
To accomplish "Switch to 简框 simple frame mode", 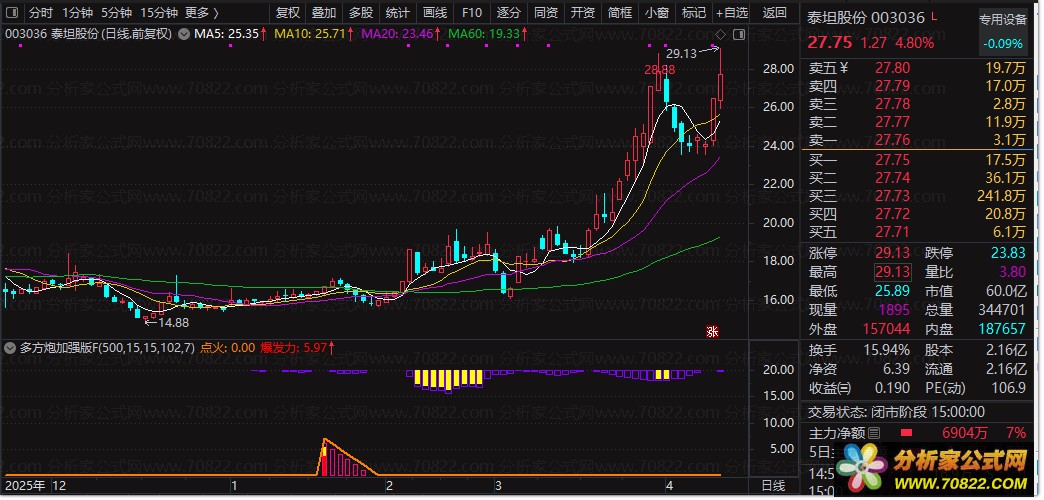I will [x=620, y=13].
